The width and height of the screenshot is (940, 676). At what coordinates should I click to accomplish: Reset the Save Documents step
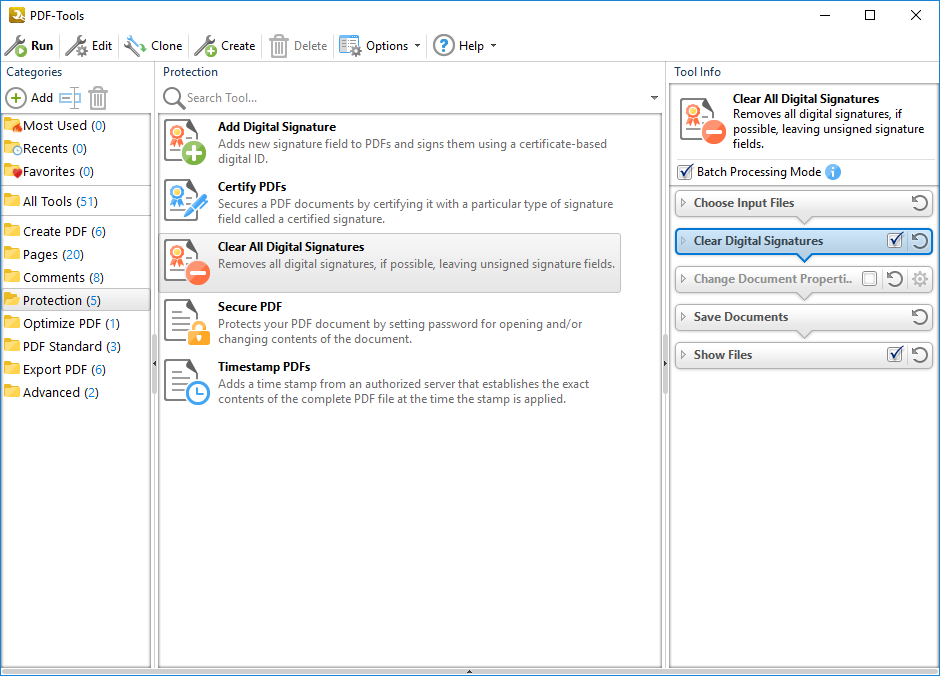(x=920, y=317)
